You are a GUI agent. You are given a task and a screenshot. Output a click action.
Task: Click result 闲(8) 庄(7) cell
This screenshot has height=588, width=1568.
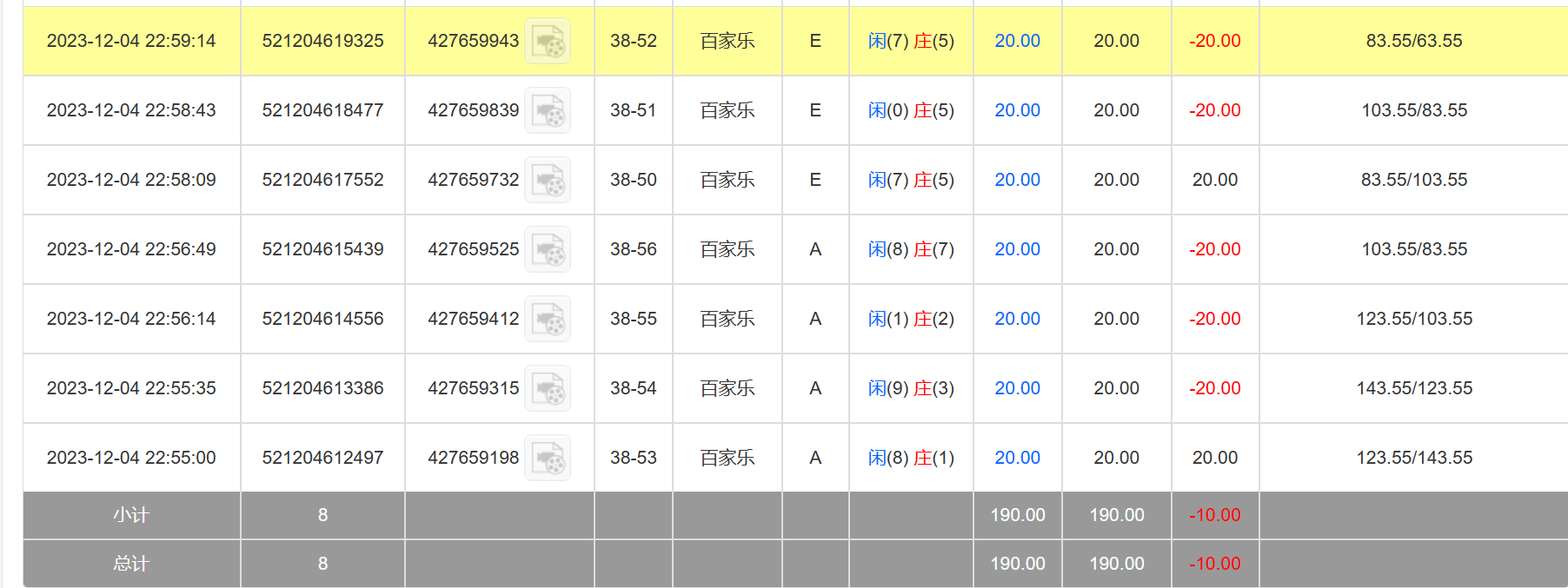pyautogui.click(x=911, y=249)
